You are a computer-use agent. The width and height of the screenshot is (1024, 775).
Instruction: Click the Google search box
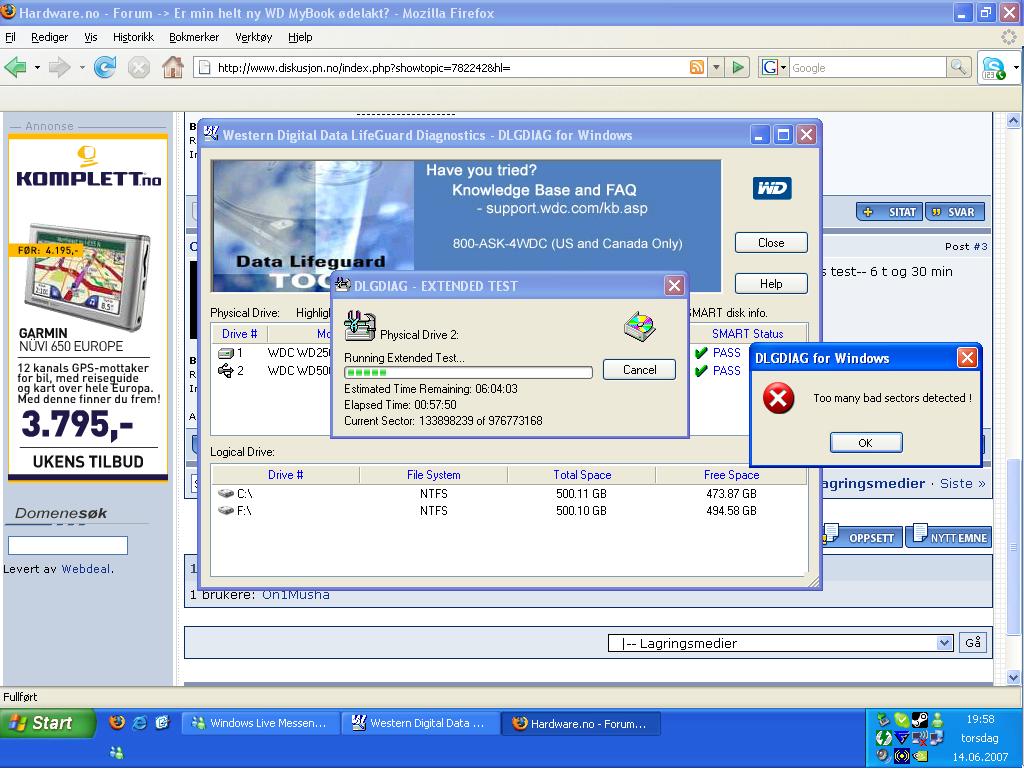pyautogui.click(x=867, y=67)
